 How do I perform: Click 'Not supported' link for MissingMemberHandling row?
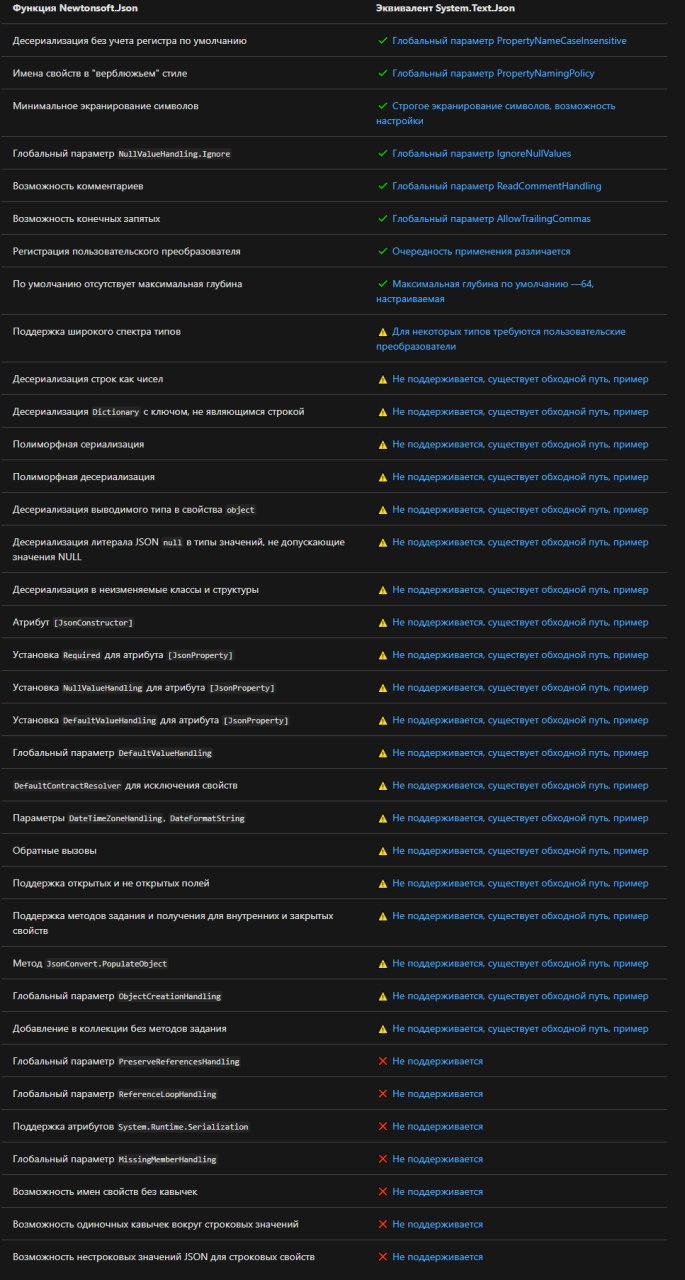click(437, 1159)
